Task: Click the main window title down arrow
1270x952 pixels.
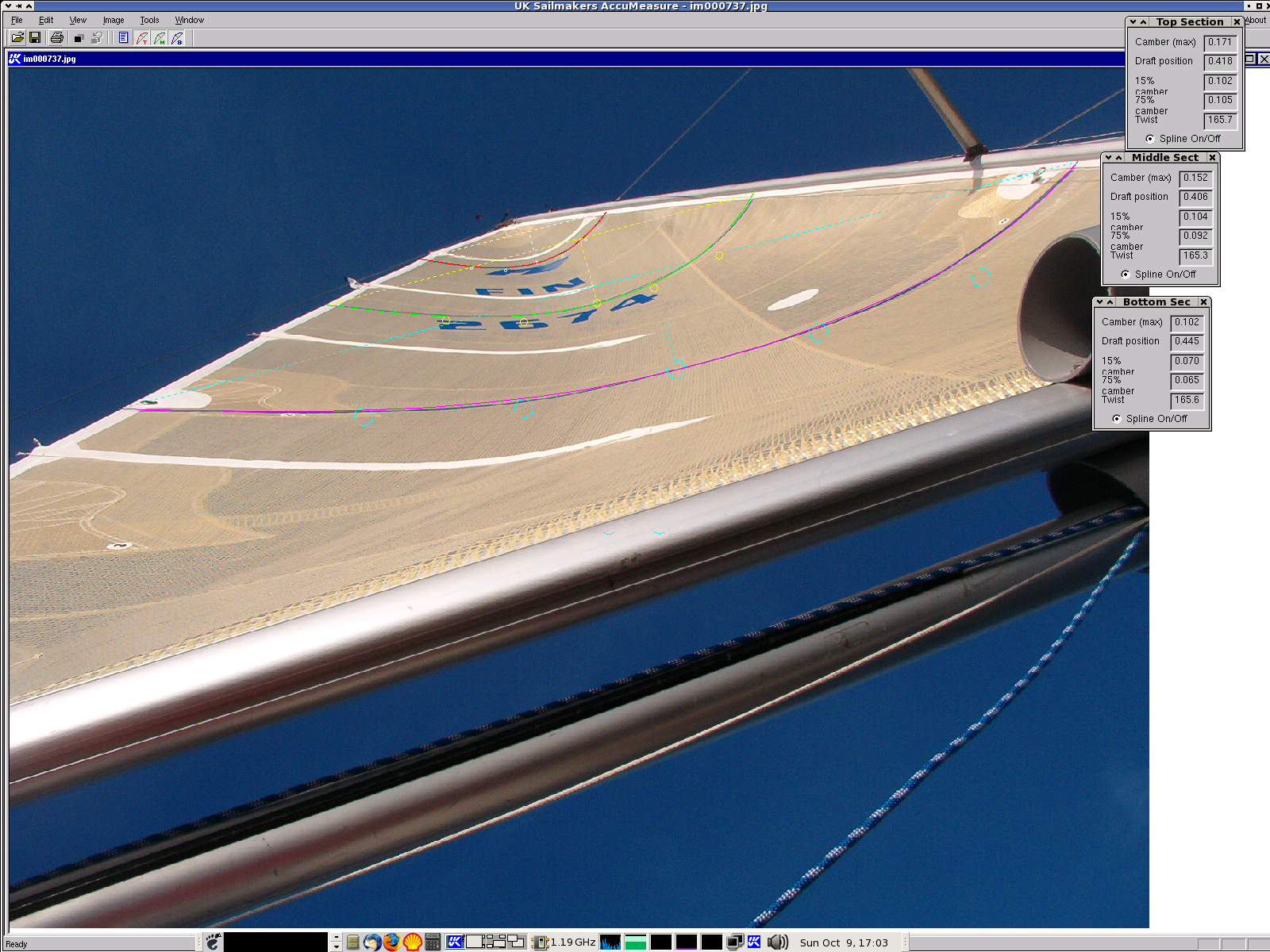Action: tap(6, 6)
